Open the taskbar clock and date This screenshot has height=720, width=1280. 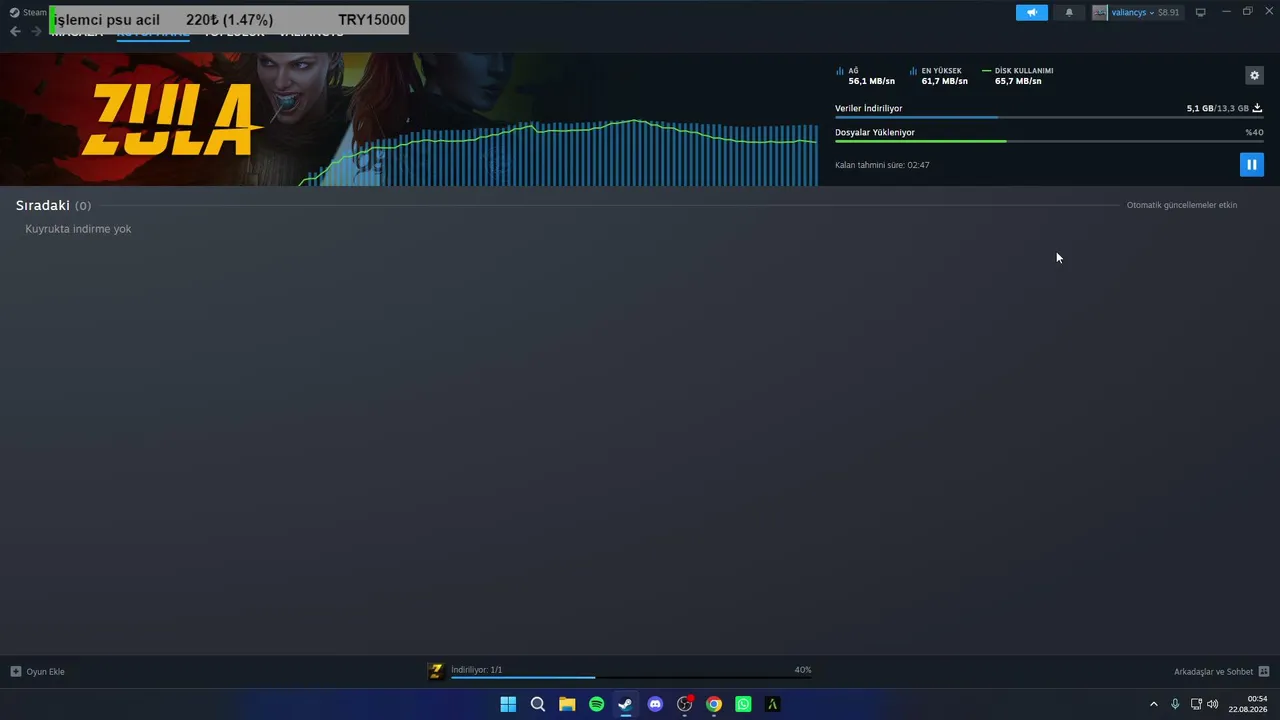pyautogui.click(x=1249, y=704)
